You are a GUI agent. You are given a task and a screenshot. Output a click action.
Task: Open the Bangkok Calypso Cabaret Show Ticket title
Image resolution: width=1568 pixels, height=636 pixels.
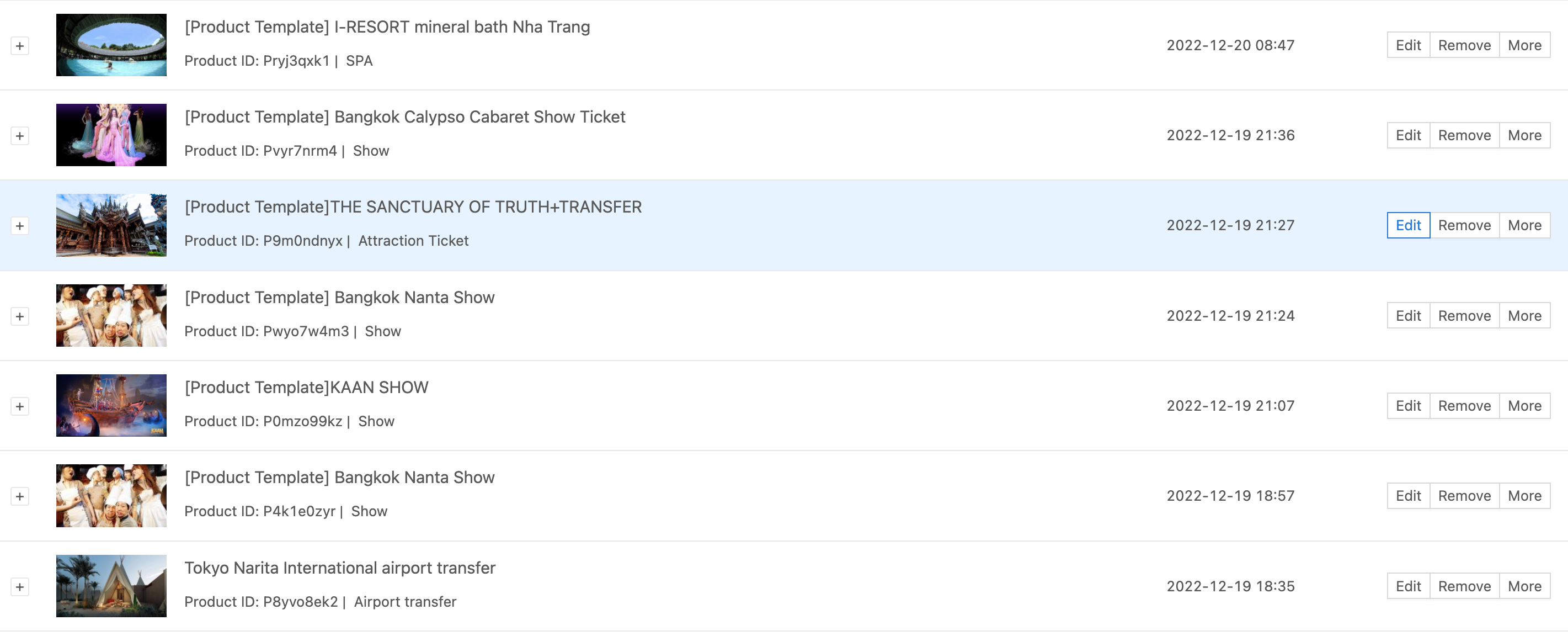[x=405, y=117]
